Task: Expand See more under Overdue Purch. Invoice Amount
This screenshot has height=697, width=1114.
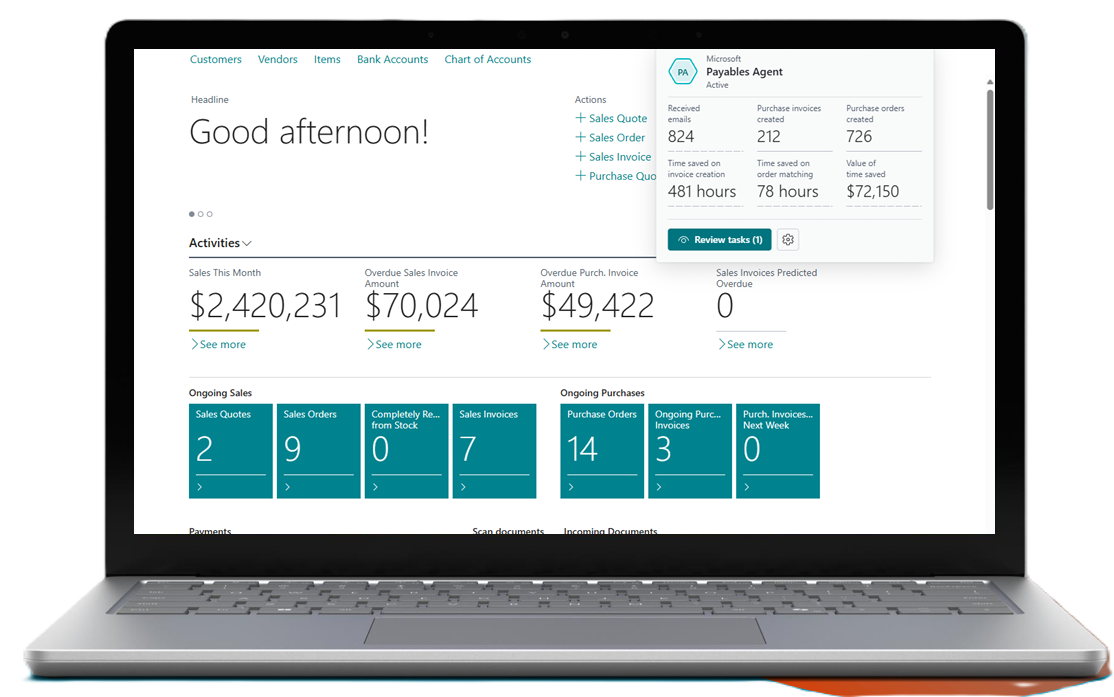Action: [x=569, y=344]
